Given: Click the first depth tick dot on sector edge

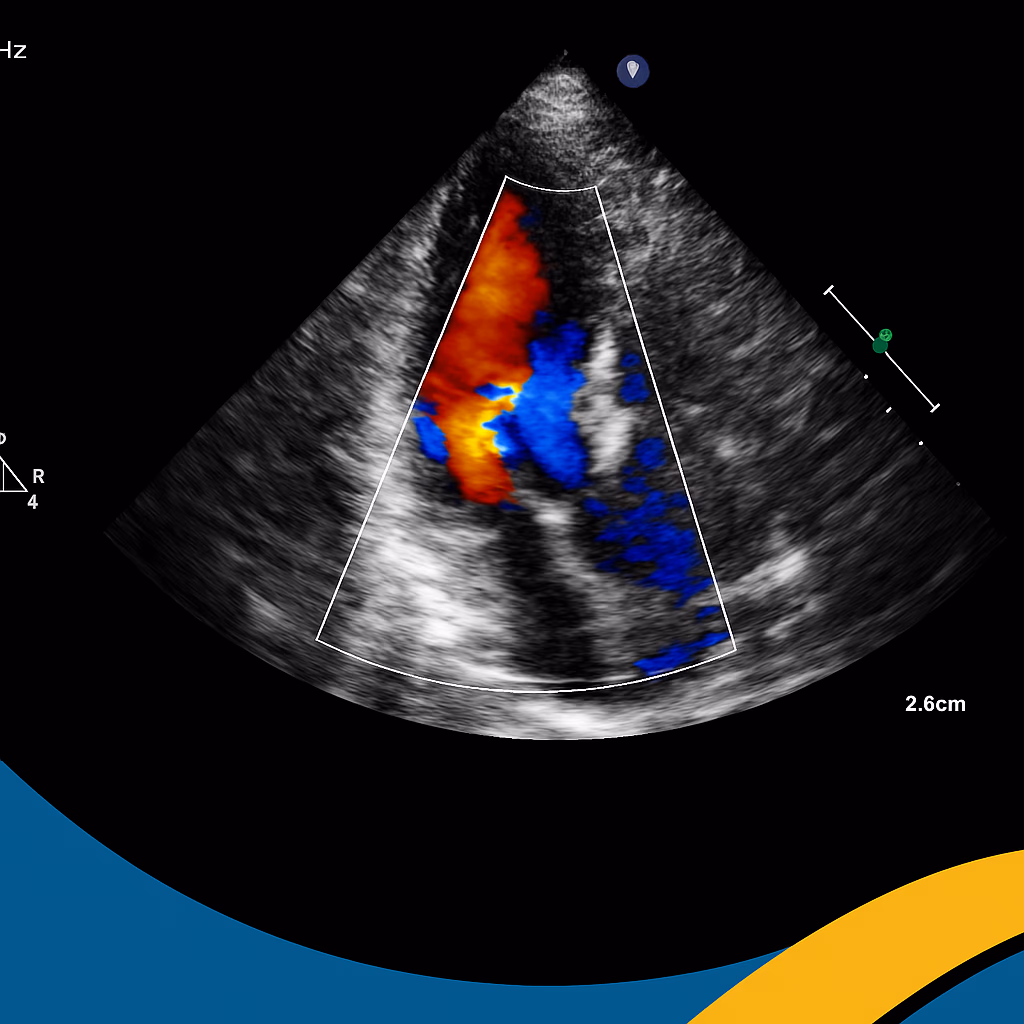Looking at the screenshot, I should [866, 377].
